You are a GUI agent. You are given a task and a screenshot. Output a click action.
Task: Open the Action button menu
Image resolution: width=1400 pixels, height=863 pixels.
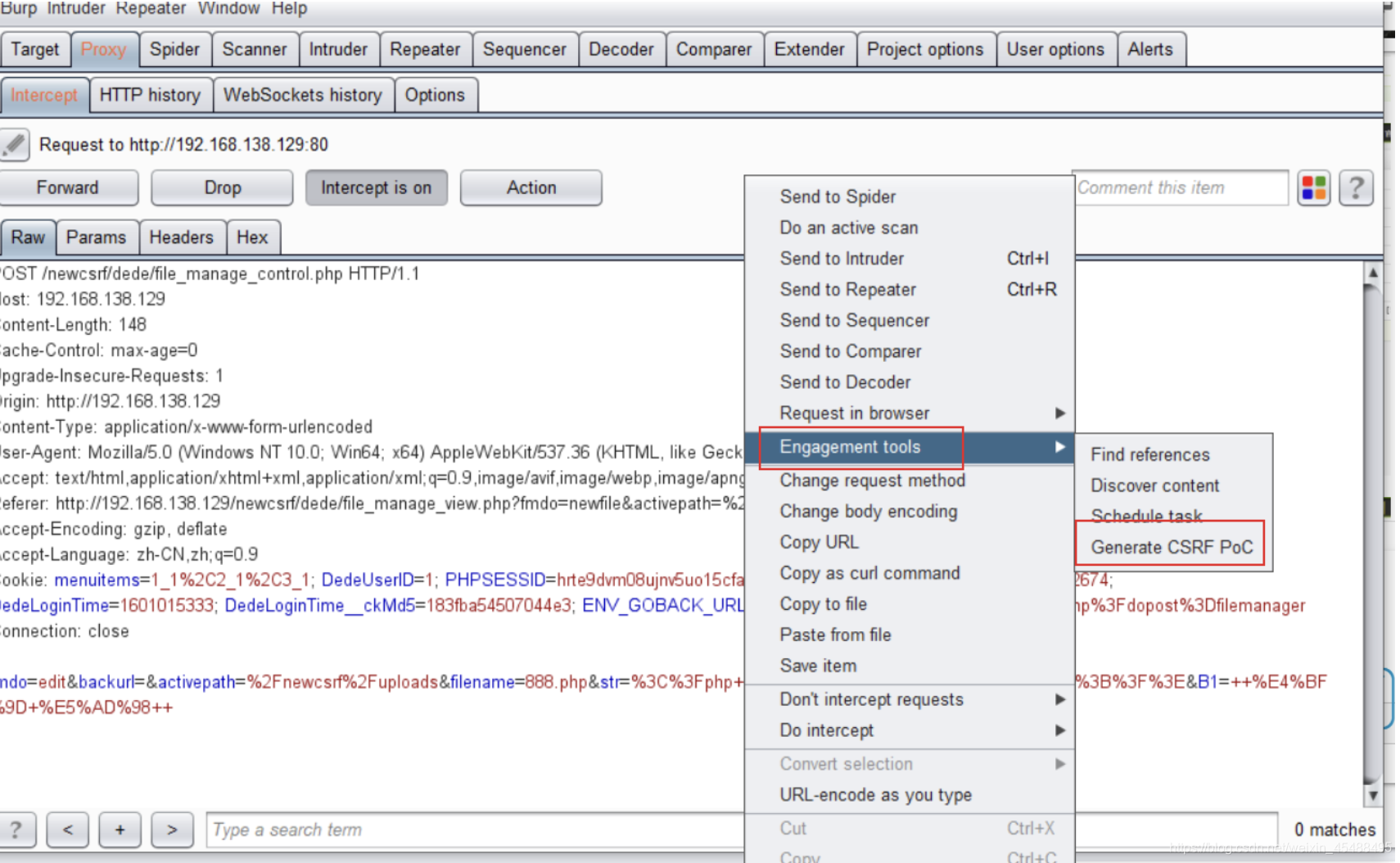coord(531,188)
